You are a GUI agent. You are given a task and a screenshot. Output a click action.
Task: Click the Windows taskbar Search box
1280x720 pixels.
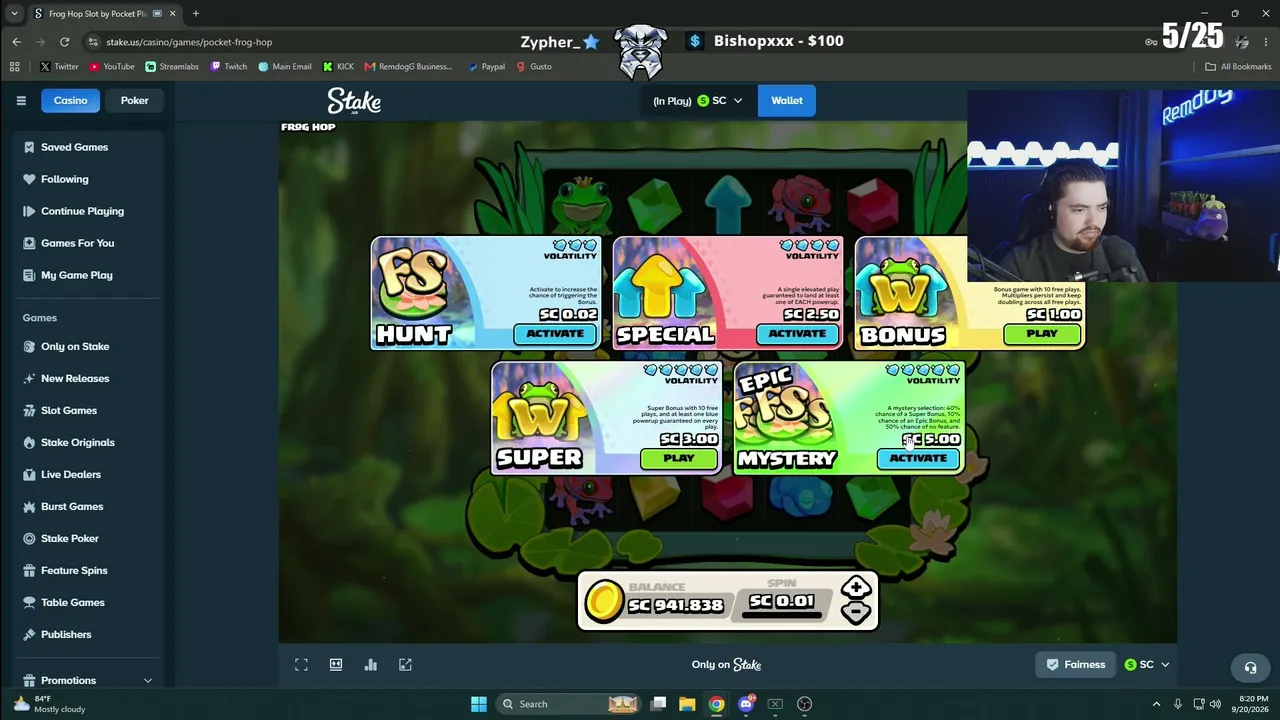(568, 704)
